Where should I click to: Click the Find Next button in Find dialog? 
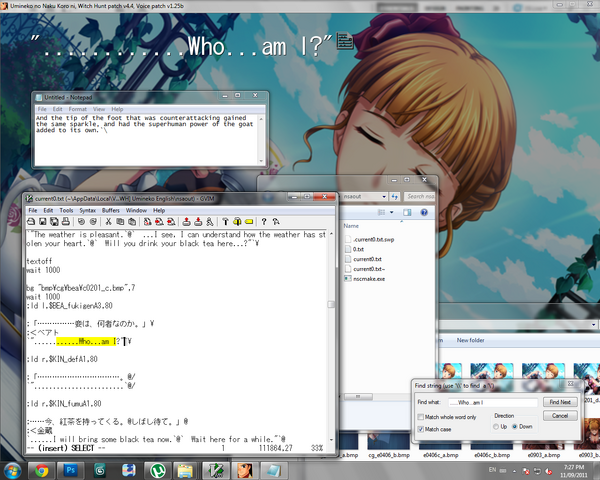tap(560, 402)
